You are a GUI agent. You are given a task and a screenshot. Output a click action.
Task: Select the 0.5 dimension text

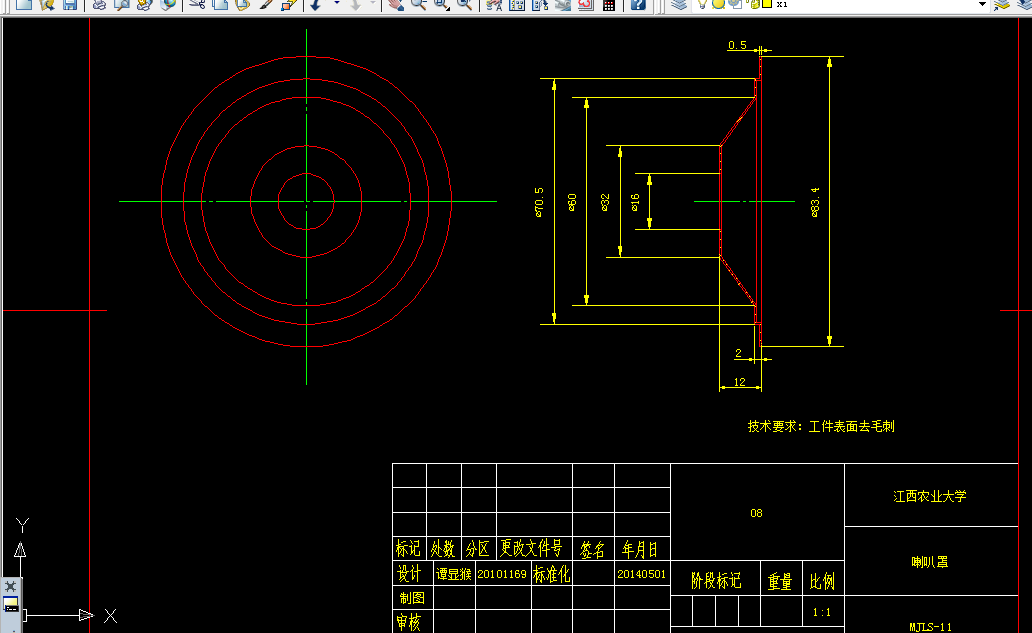[737, 45]
